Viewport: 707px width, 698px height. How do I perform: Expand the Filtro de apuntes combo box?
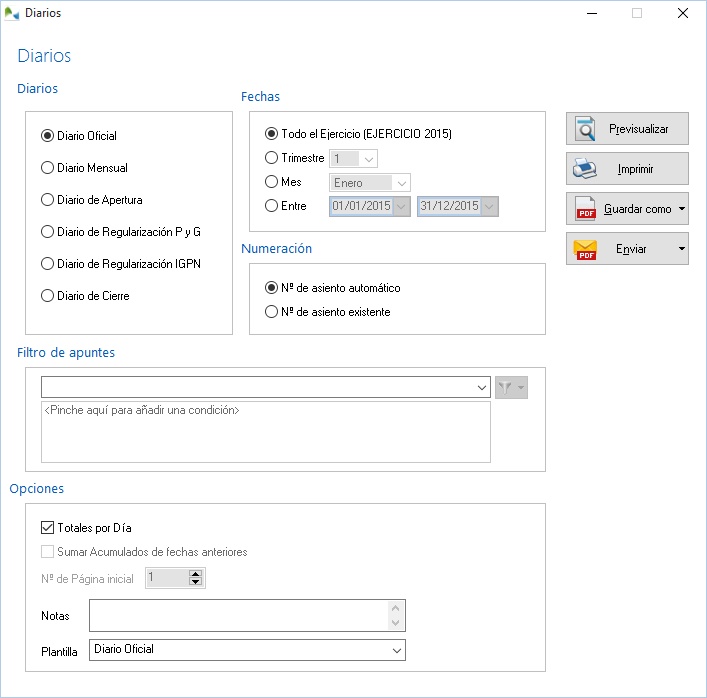[x=482, y=388]
